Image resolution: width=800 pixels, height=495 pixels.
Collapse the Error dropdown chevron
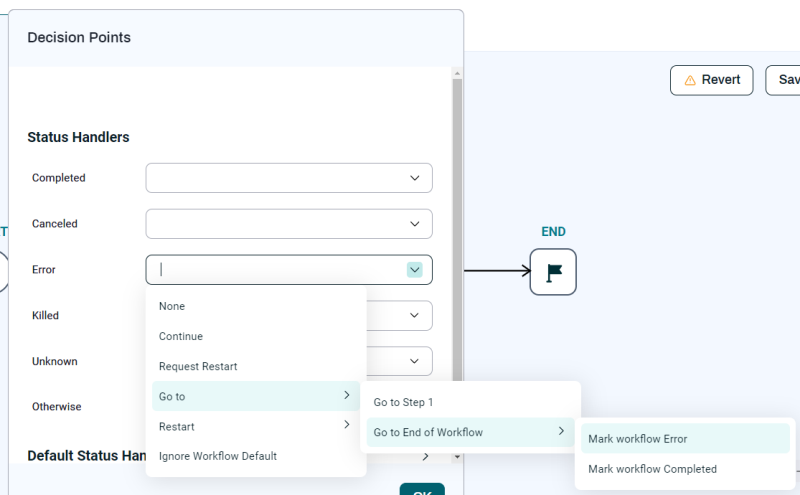click(415, 269)
